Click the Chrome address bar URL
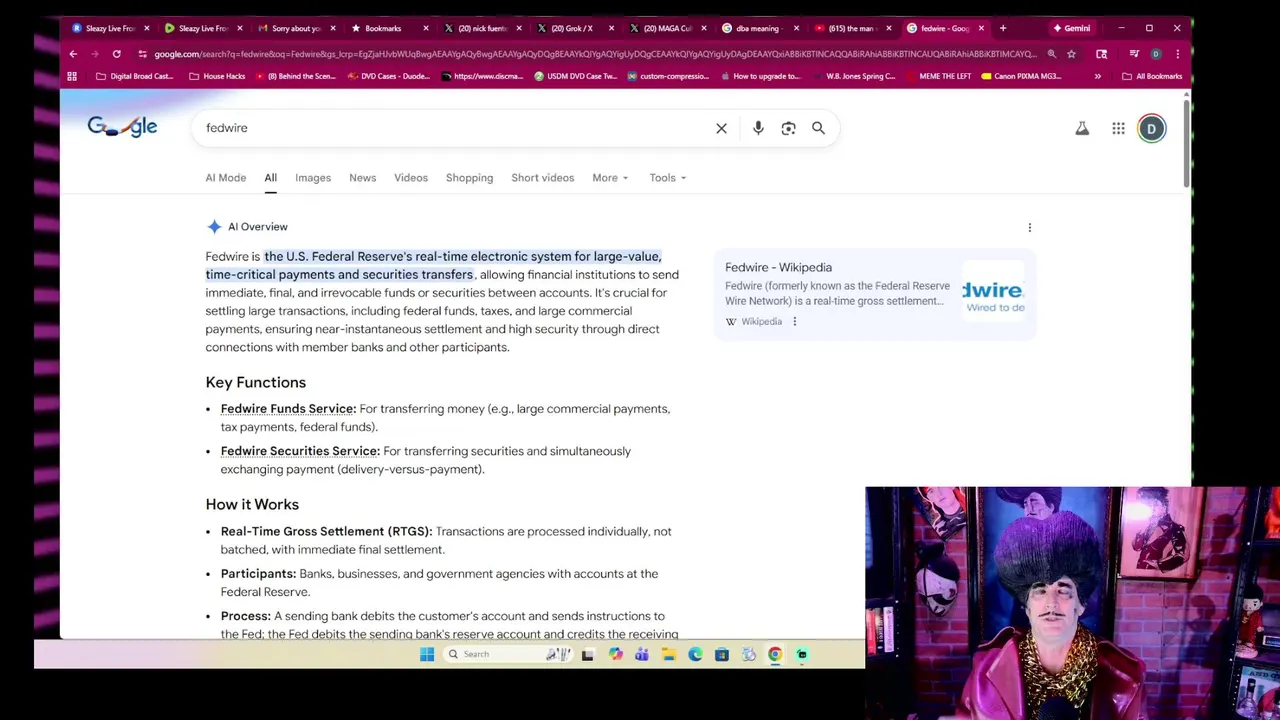 595,54
